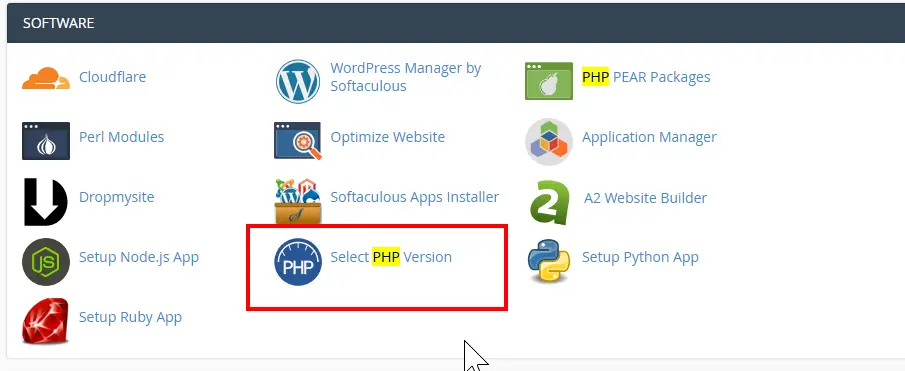Open the PHP PEAR Packages pear icon
Screen dimensions: 905x371
(x=549, y=81)
